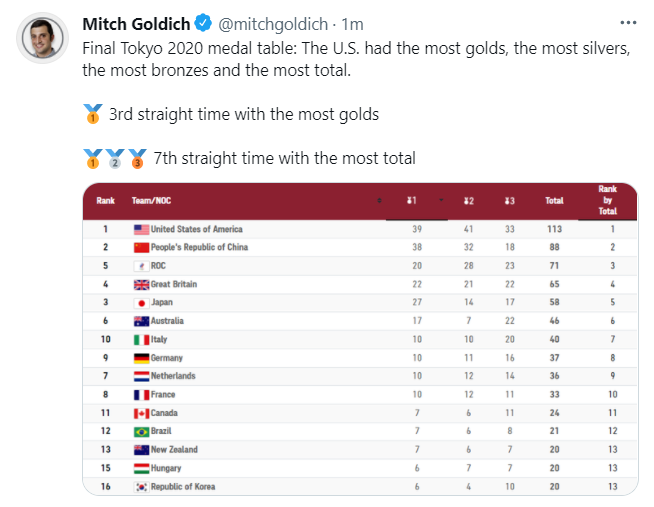Sort by gold medal column arrow
Screen dimensions: 654x507
point(441,201)
